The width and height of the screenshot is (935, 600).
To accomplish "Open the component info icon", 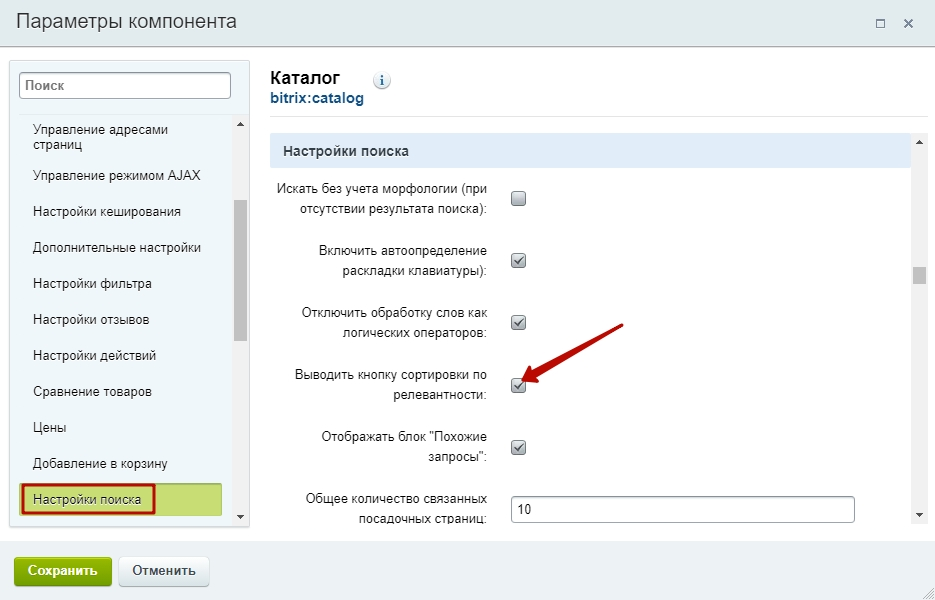I will click(382, 79).
